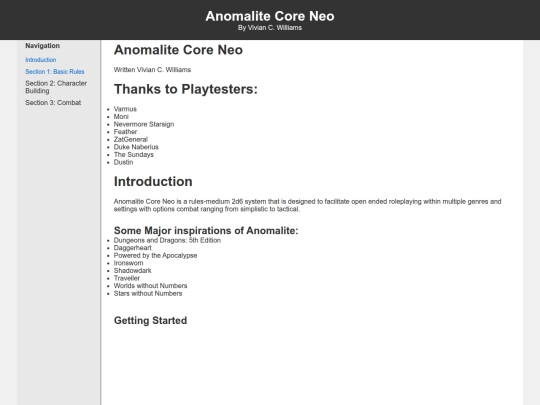Select playtester name Varmus
Screen dimensions: 540x405
click(x=125, y=109)
